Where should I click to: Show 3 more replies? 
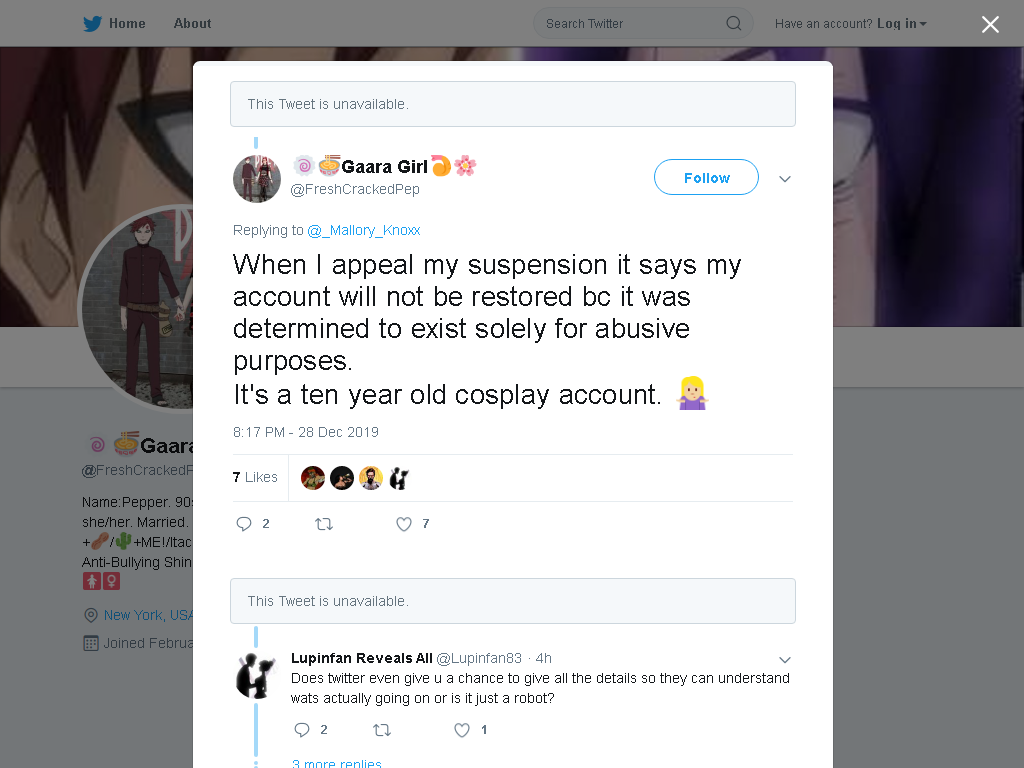[x=336, y=763]
